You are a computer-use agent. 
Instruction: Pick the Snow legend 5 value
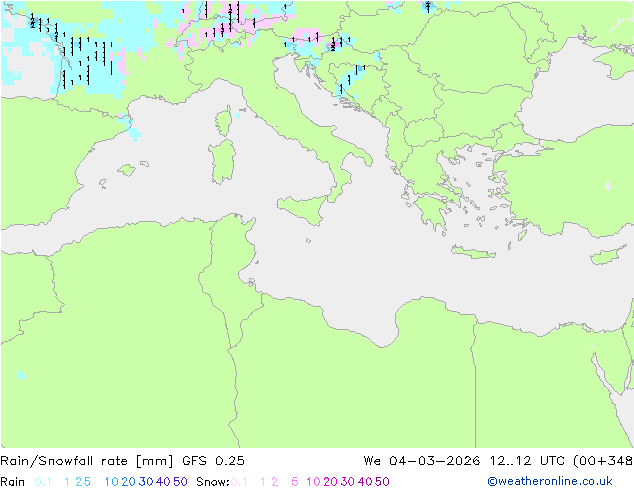click(294, 482)
